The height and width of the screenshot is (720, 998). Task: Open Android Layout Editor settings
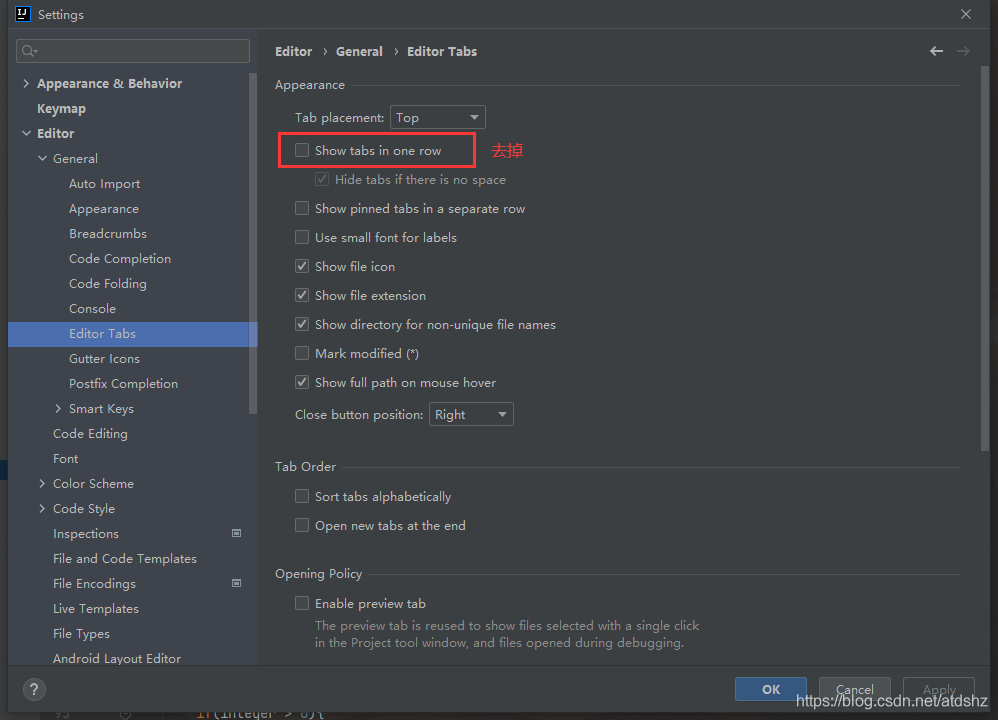click(x=117, y=658)
